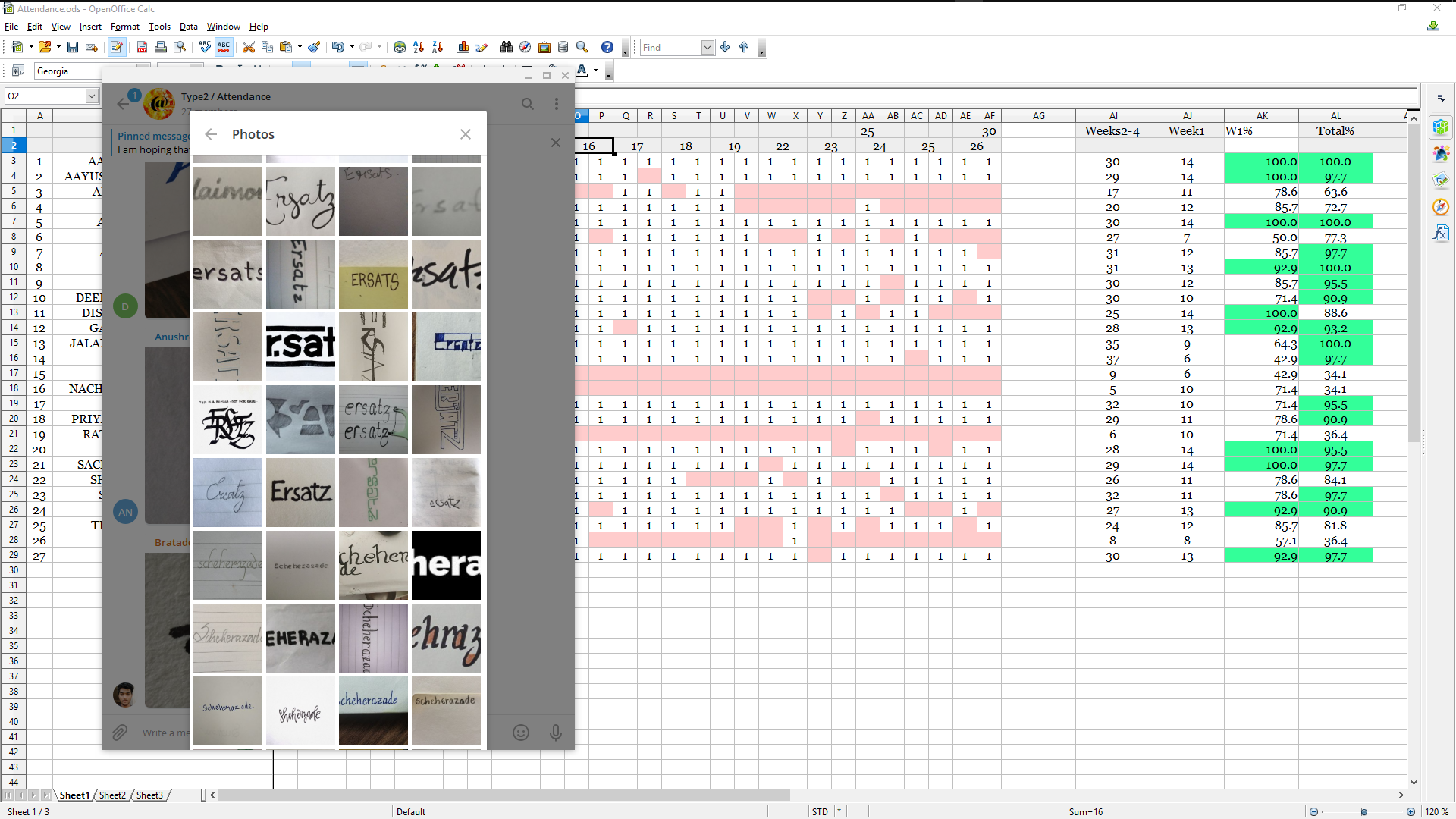The image size is (1456, 819).
Task: Select the Spell Check icon in toolbar
Action: 204,47
